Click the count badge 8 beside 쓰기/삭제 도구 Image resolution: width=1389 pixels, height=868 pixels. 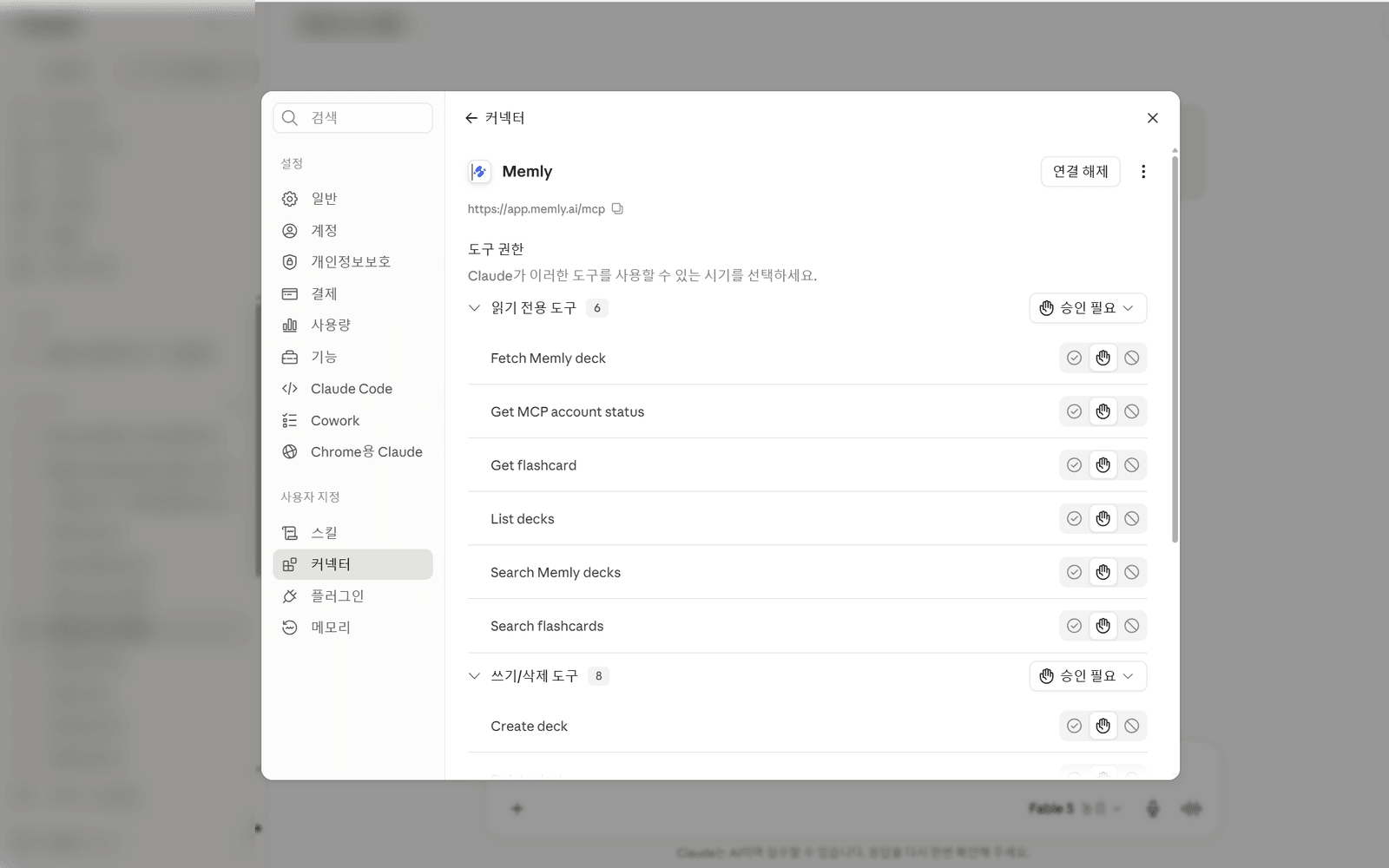pos(598,676)
